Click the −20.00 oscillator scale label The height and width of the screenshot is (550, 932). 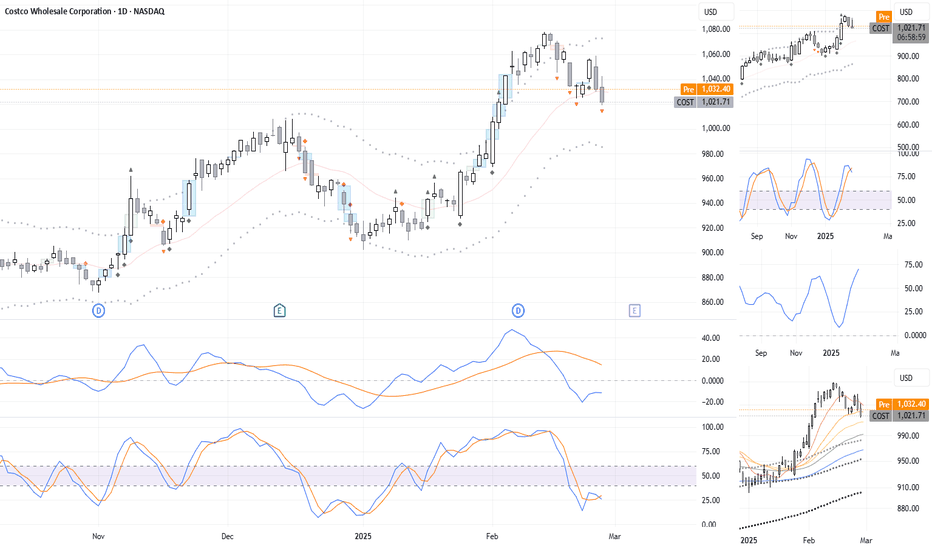point(712,402)
